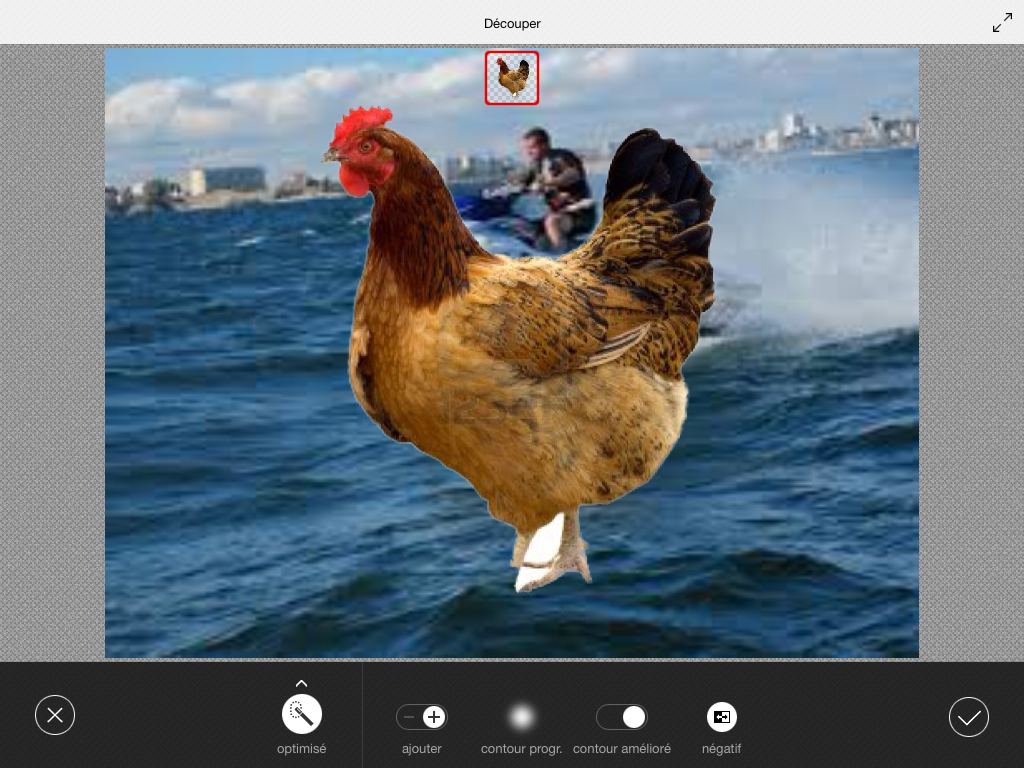Tap the négatif label
Image resolution: width=1024 pixels, height=768 pixels.
point(722,749)
